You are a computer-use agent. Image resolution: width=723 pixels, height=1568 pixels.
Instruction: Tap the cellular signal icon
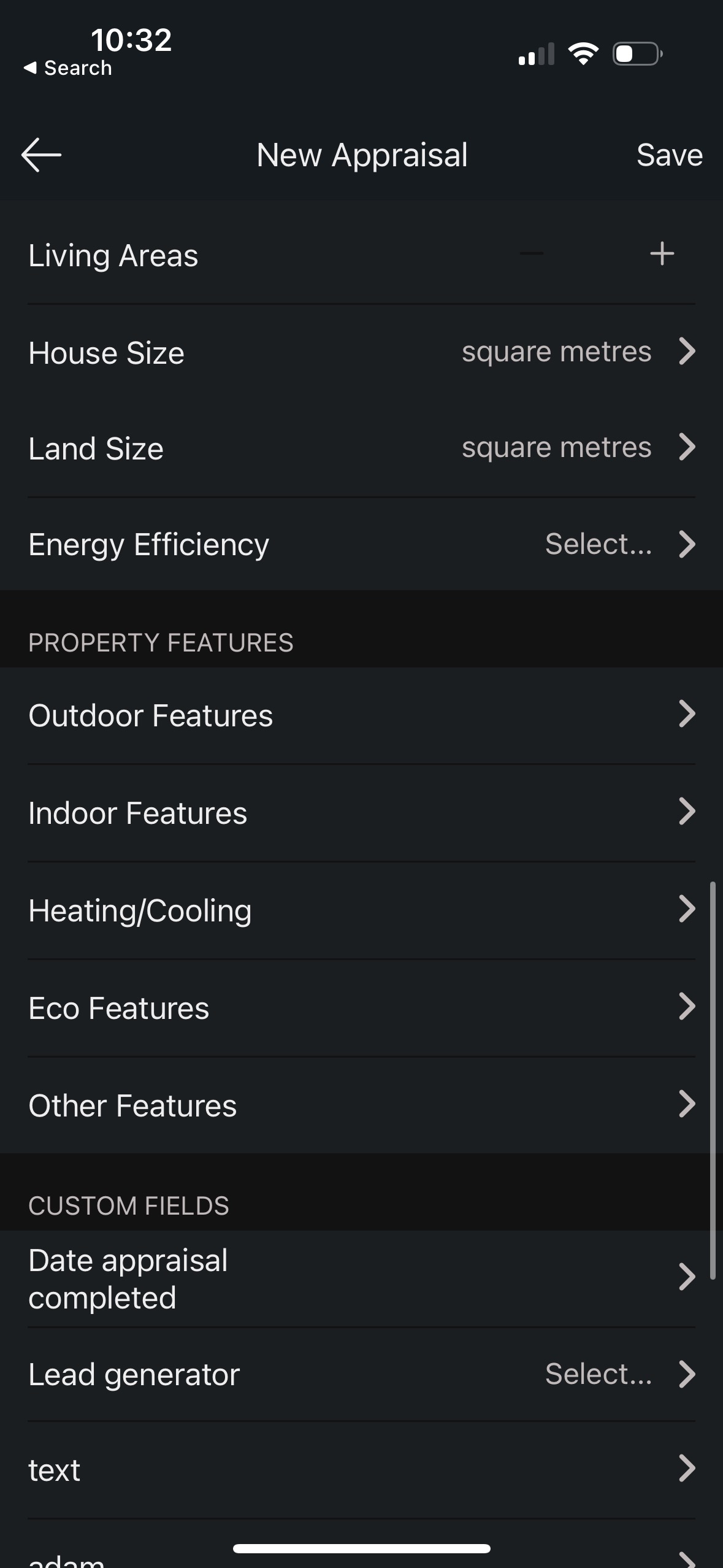pyautogui.click(x=536, y=54)
